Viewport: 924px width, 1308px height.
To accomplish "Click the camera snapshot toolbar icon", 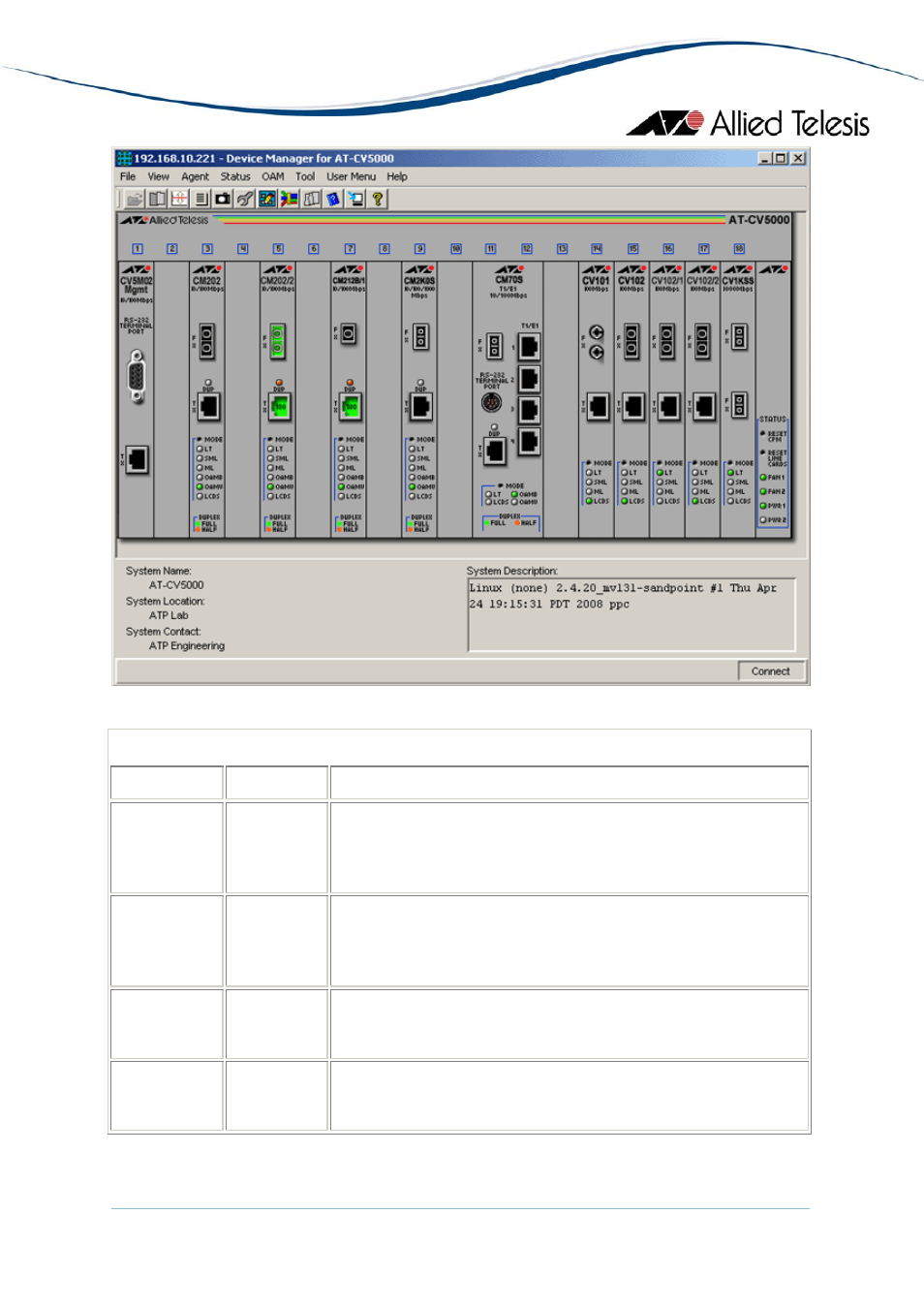I will tap(223, 199).
